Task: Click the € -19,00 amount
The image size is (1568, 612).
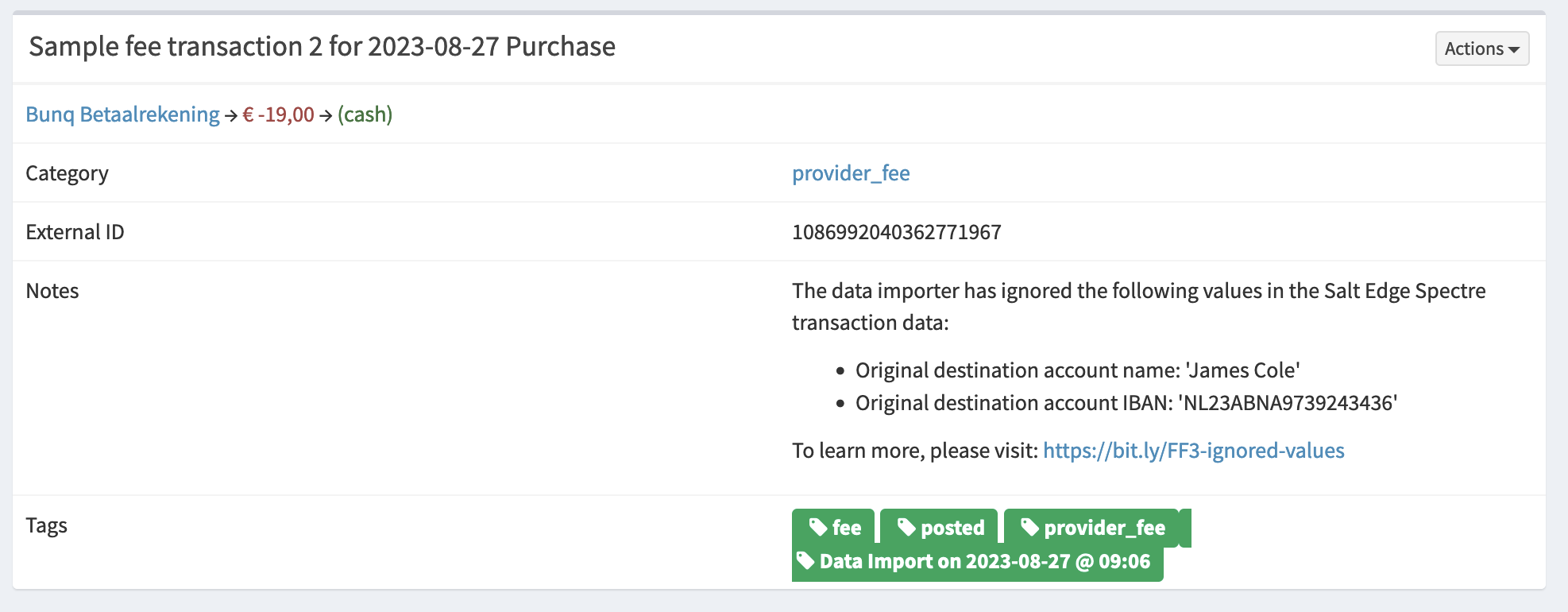Action: click(276, 114)
